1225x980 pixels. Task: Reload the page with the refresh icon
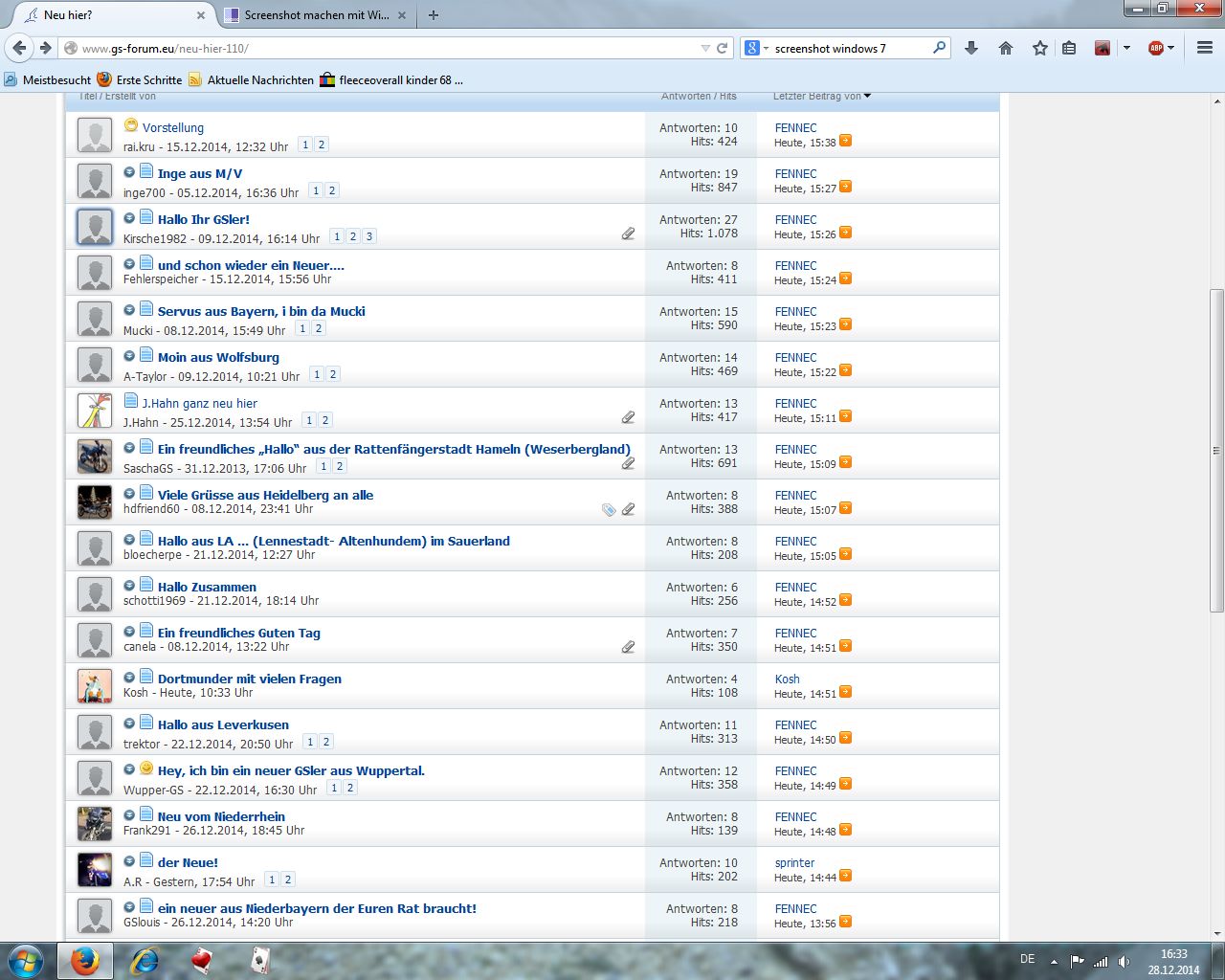[723, 48]
